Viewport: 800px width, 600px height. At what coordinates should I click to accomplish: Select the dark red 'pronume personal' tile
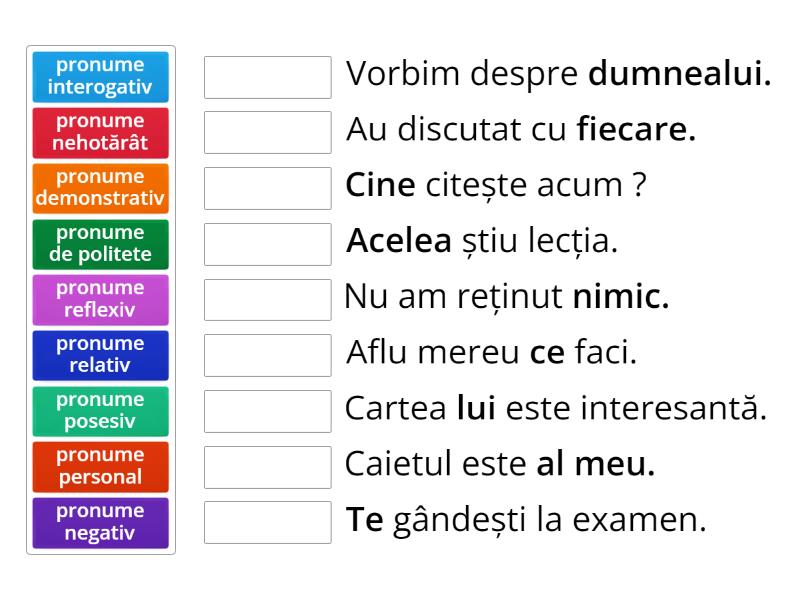coord(100,466)
